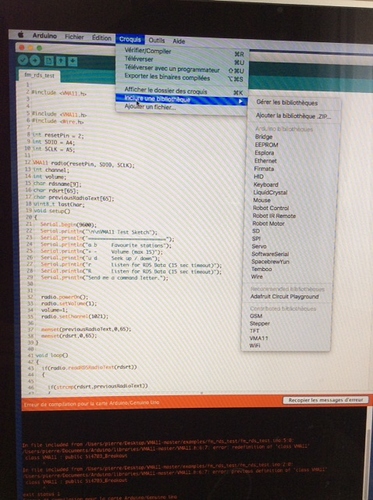Click the Upload arrow toolbar icon
This screenshot has height=500, width=373.
pyautogui.click(x=35, y=61)
